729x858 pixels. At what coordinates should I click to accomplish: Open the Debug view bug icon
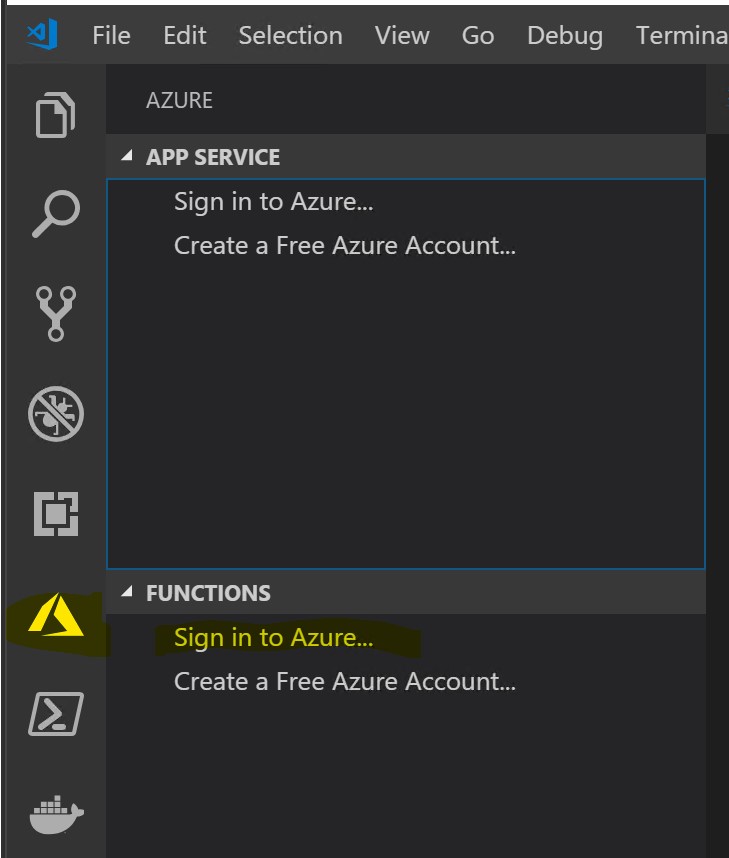56,414
